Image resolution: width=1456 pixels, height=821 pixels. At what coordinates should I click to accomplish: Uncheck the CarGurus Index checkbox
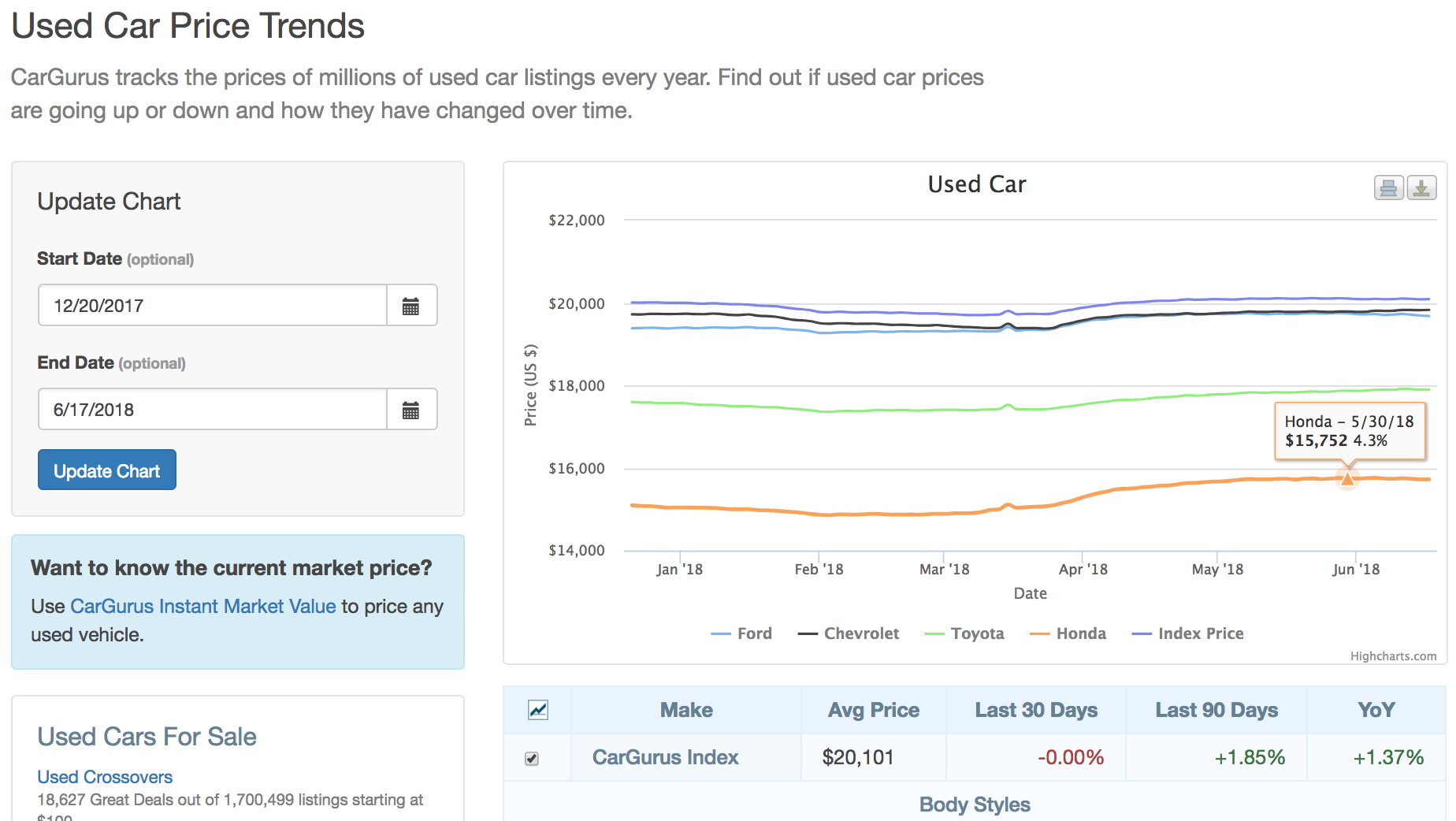click(x=532, y=758)
